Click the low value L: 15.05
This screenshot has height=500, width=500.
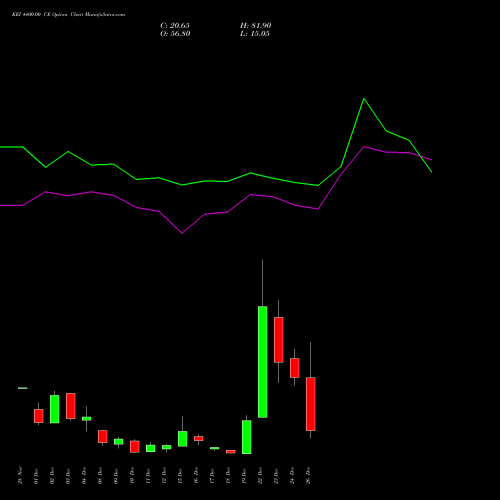tap(255, 34)
